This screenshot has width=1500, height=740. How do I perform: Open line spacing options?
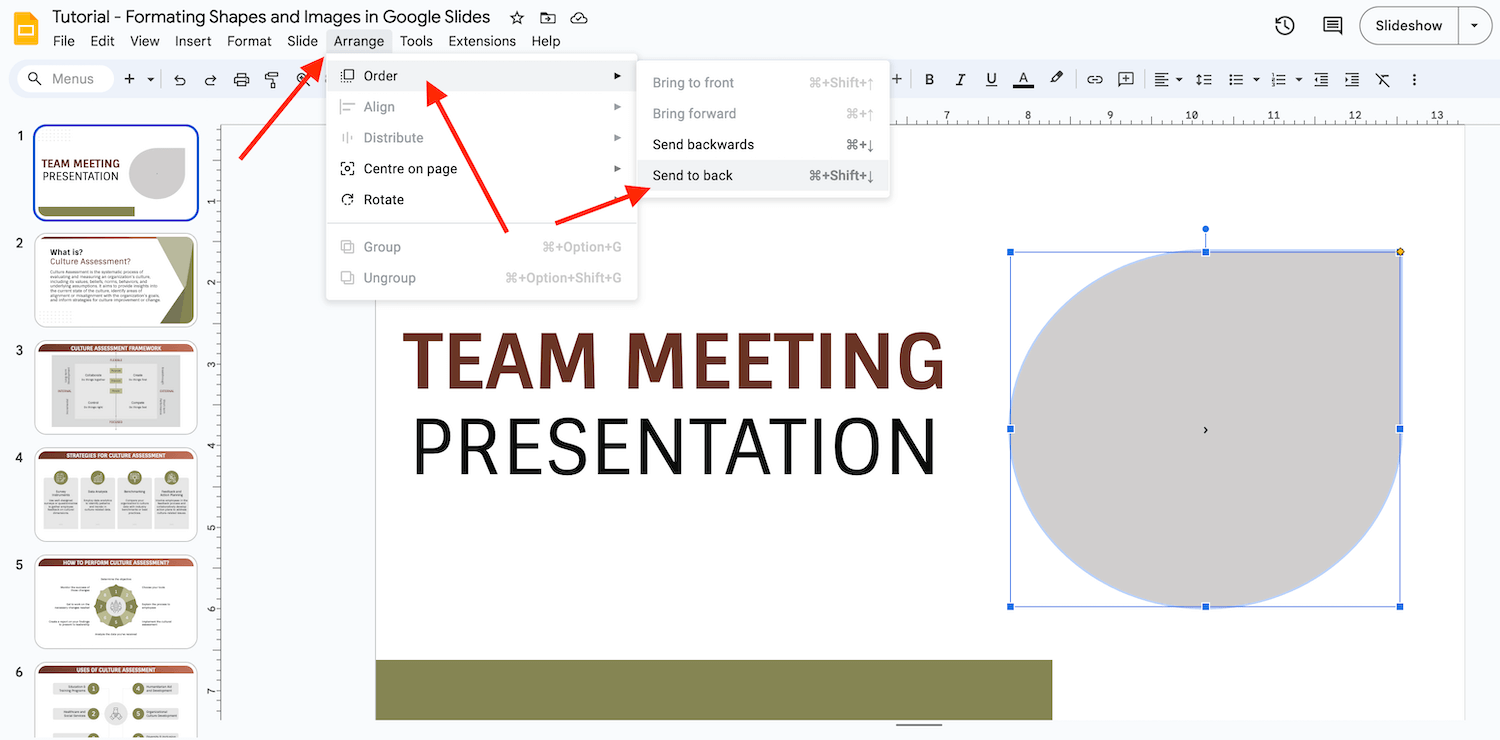1204,79
